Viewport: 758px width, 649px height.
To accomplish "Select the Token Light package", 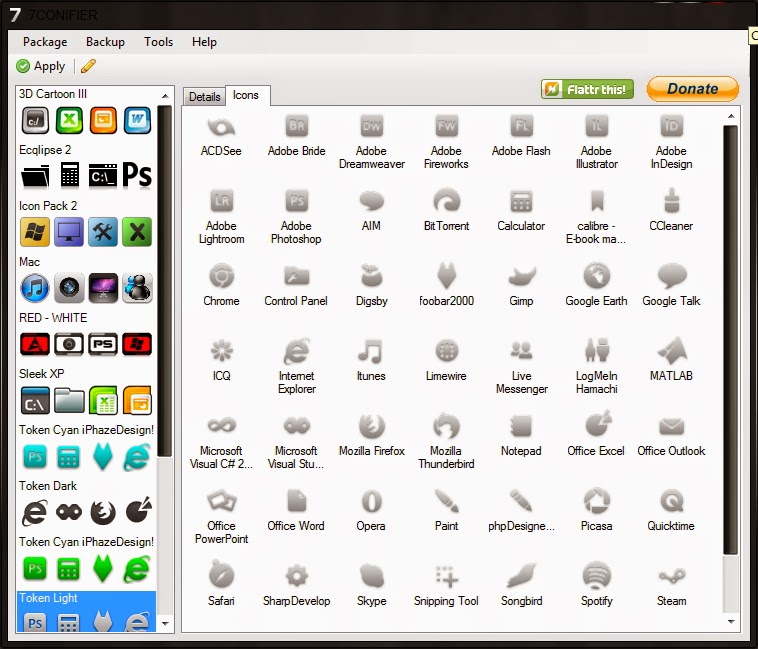I will tap(87, 611).
